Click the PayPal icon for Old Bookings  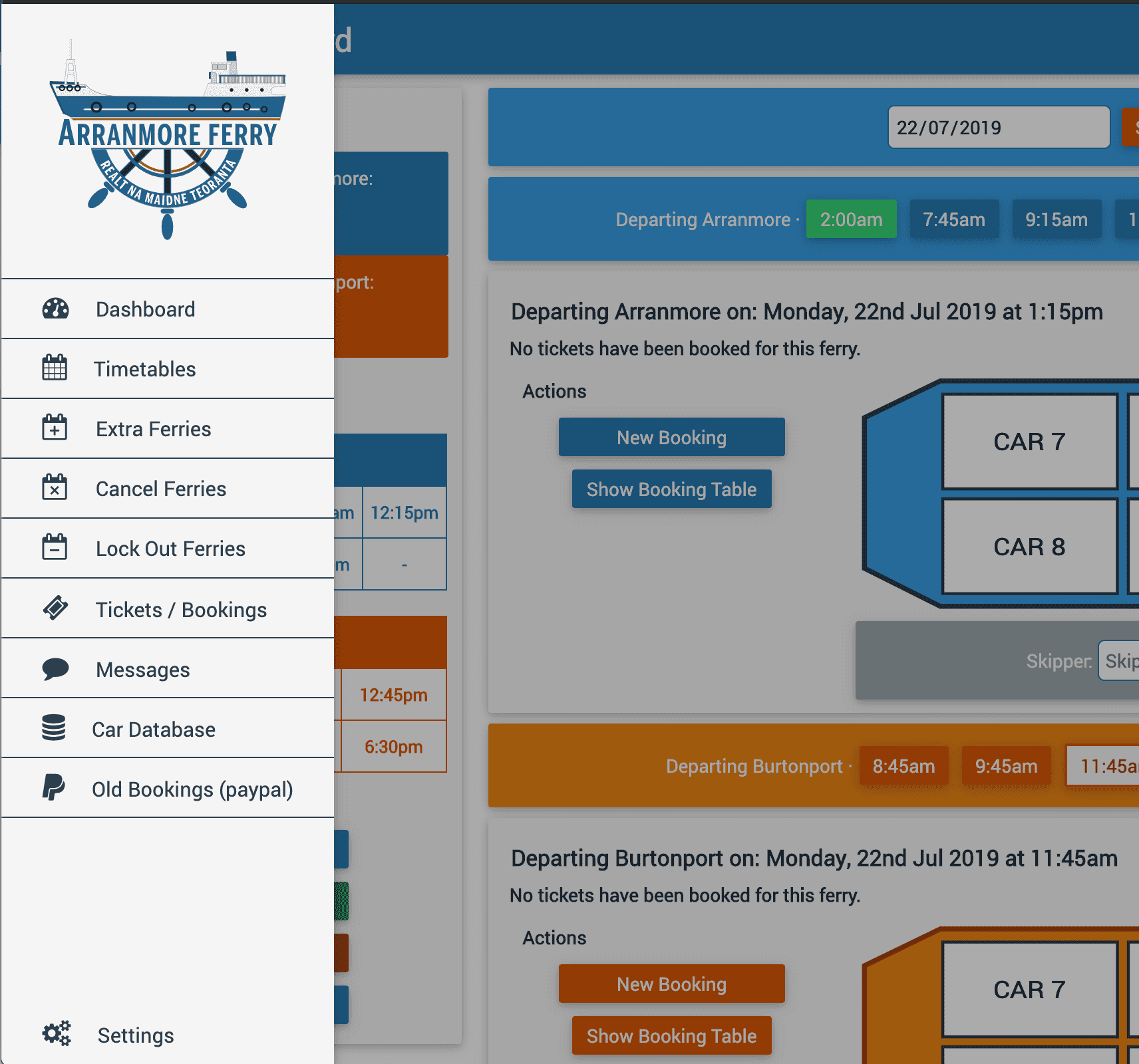pos(53,788)
